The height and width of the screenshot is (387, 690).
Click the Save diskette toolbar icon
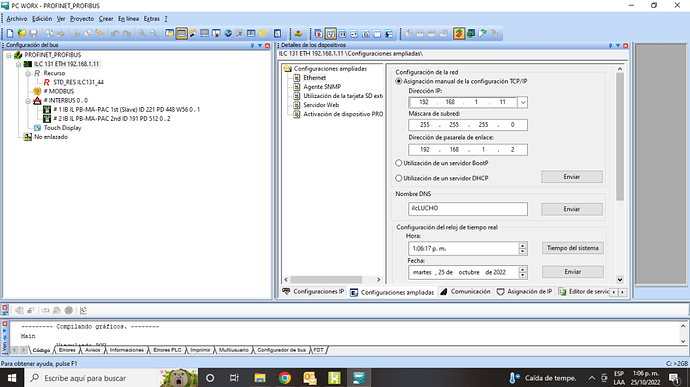tap(33, 33)
